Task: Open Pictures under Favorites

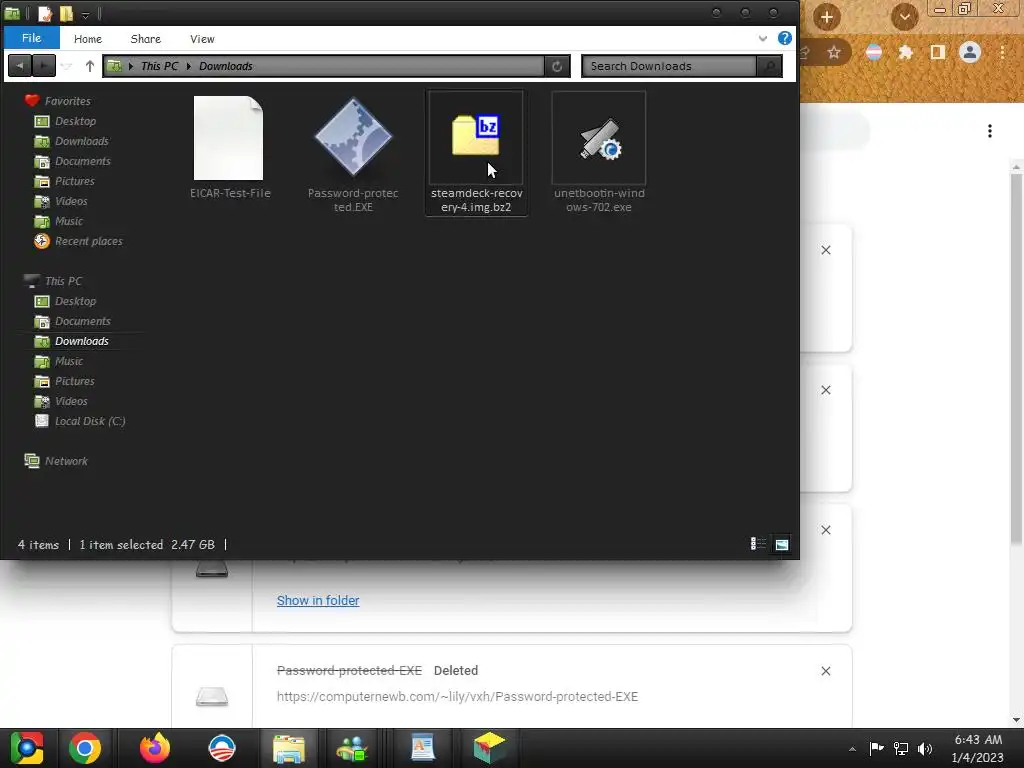Action: [x=74, y=181]
